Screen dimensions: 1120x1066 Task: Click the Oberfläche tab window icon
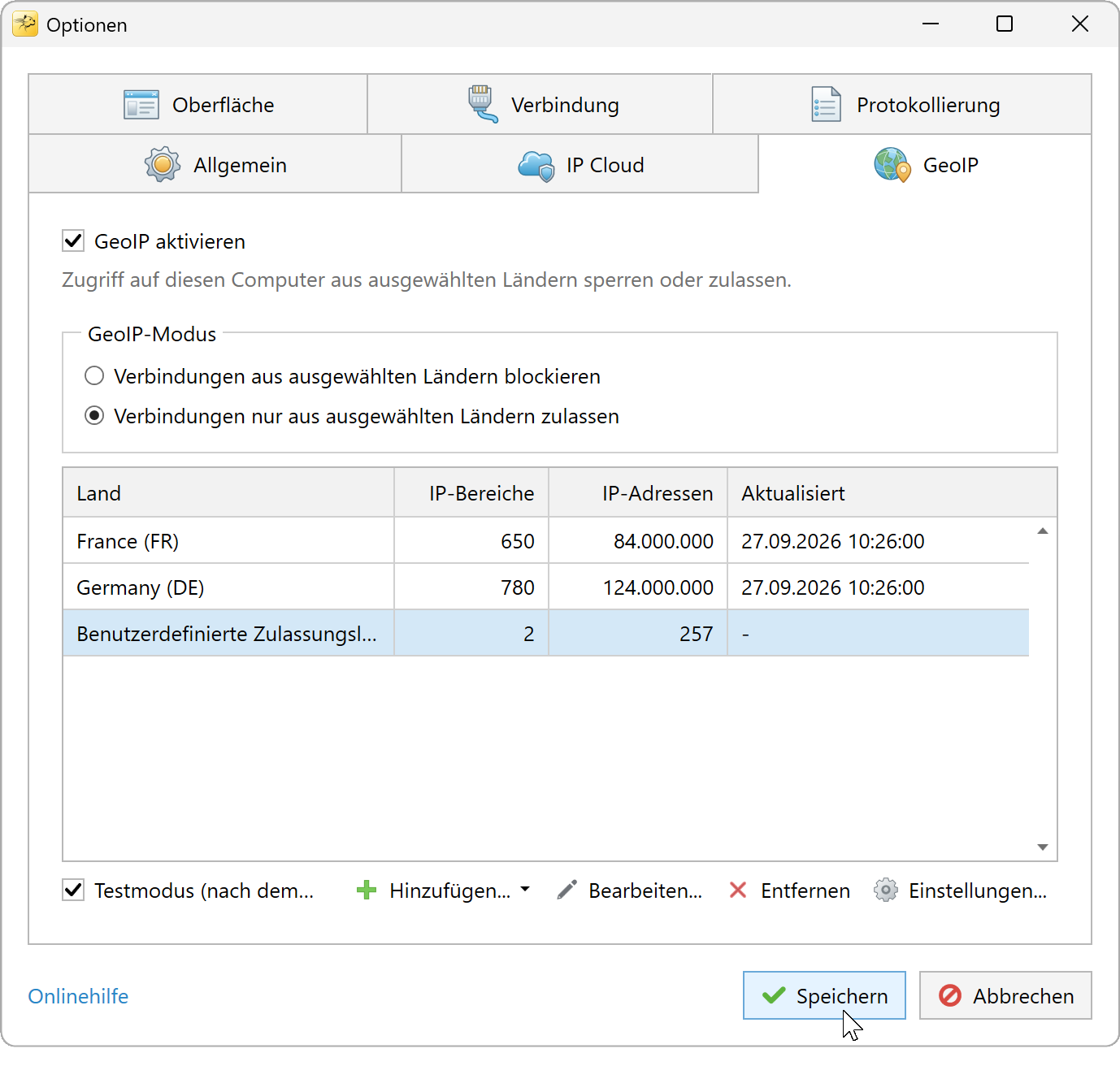pyautogui.click(x=141, y=105)
